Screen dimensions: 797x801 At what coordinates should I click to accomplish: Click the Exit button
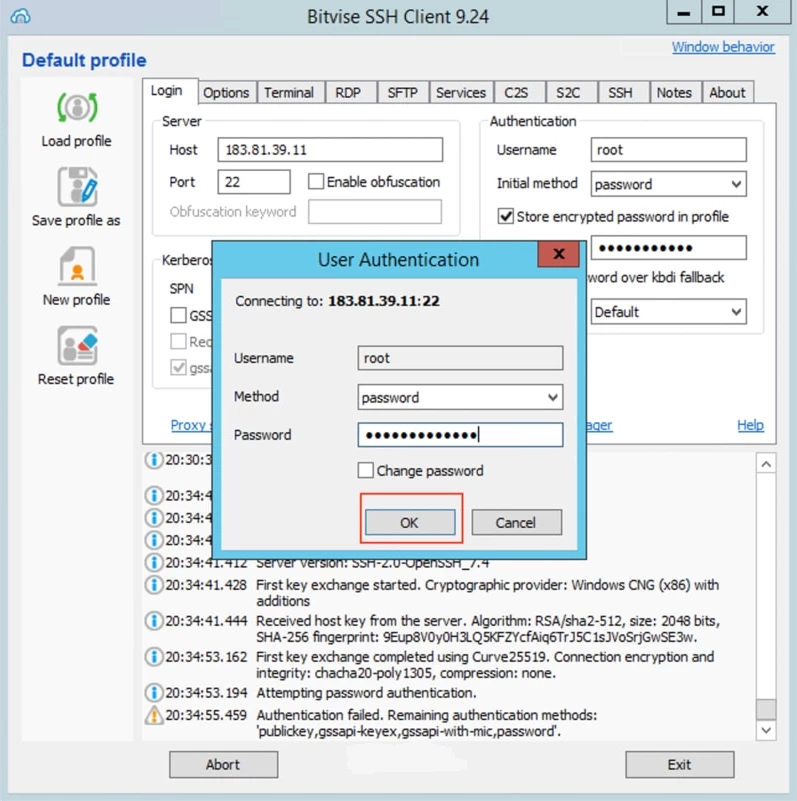coord(679,764)
